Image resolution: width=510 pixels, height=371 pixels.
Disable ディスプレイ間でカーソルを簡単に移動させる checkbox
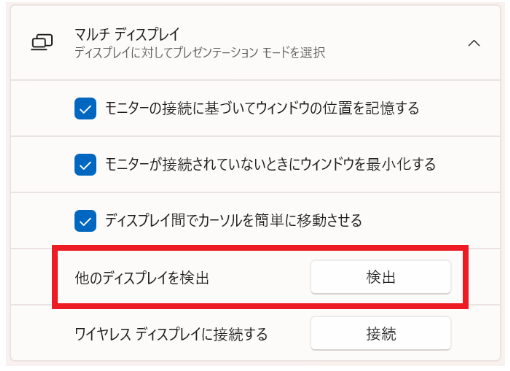[85, 221]
